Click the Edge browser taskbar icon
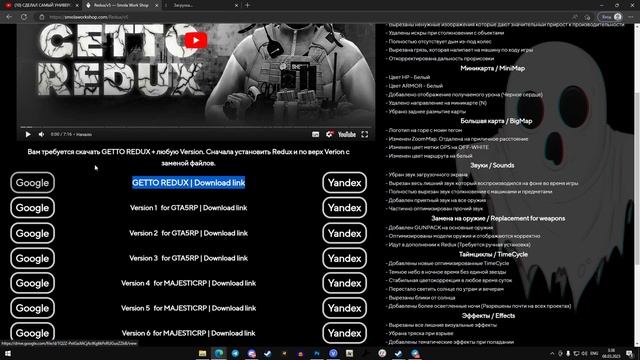The height and width of the screenshot is (360, 640). click(218, 353)
